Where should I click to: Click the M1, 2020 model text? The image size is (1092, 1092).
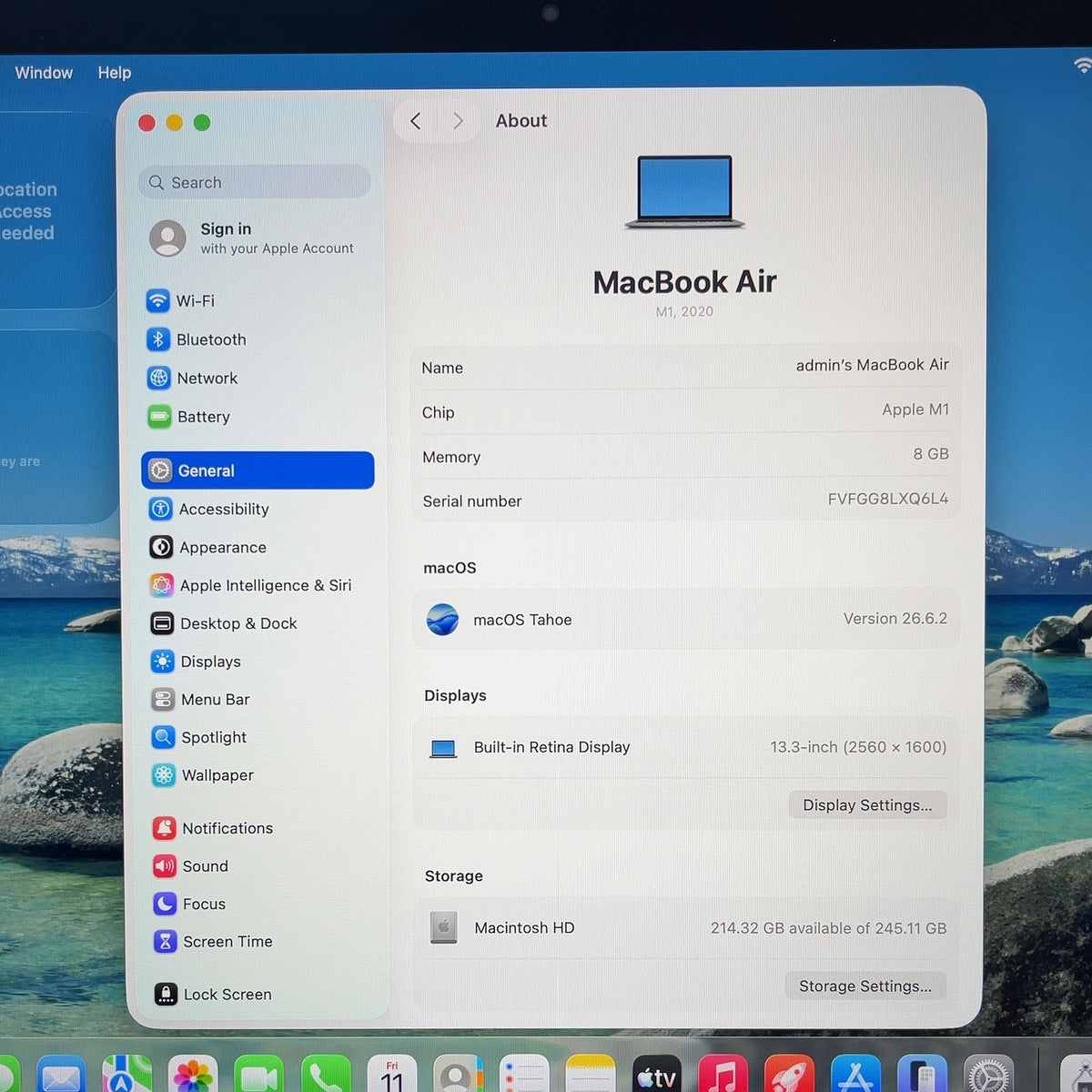(x=684, y=311)
